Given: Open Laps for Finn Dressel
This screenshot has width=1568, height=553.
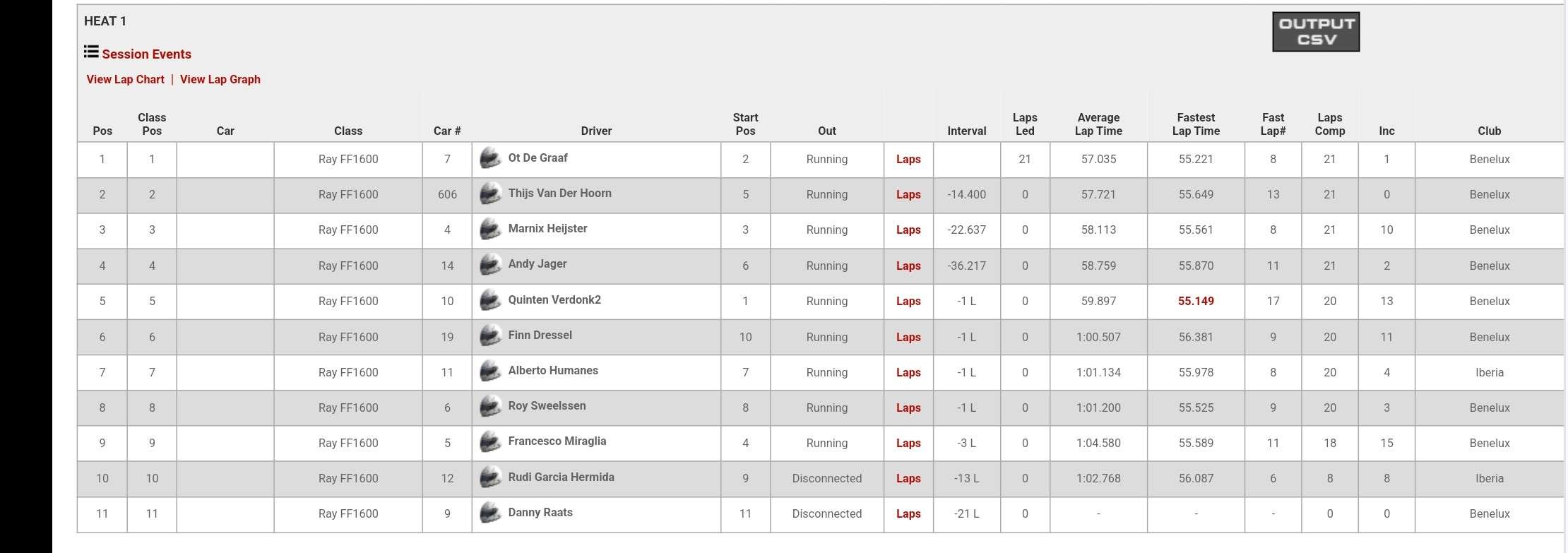Looking at the screenshot, I should 908,338.
